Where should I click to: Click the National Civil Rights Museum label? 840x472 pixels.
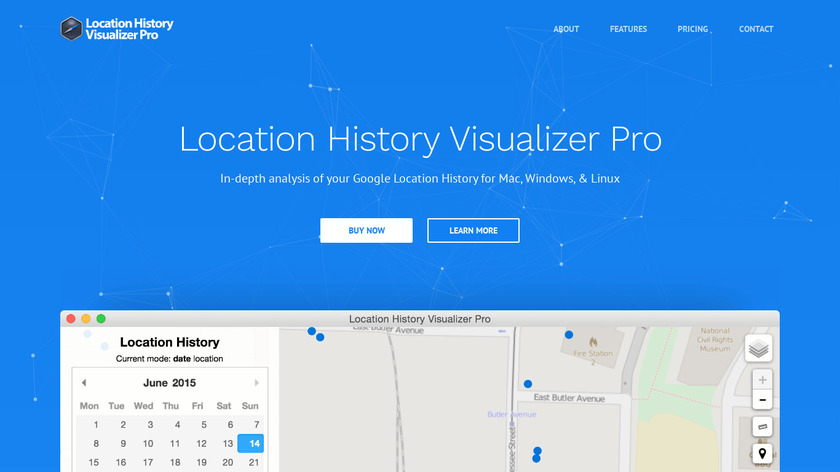tap(715, 340)
